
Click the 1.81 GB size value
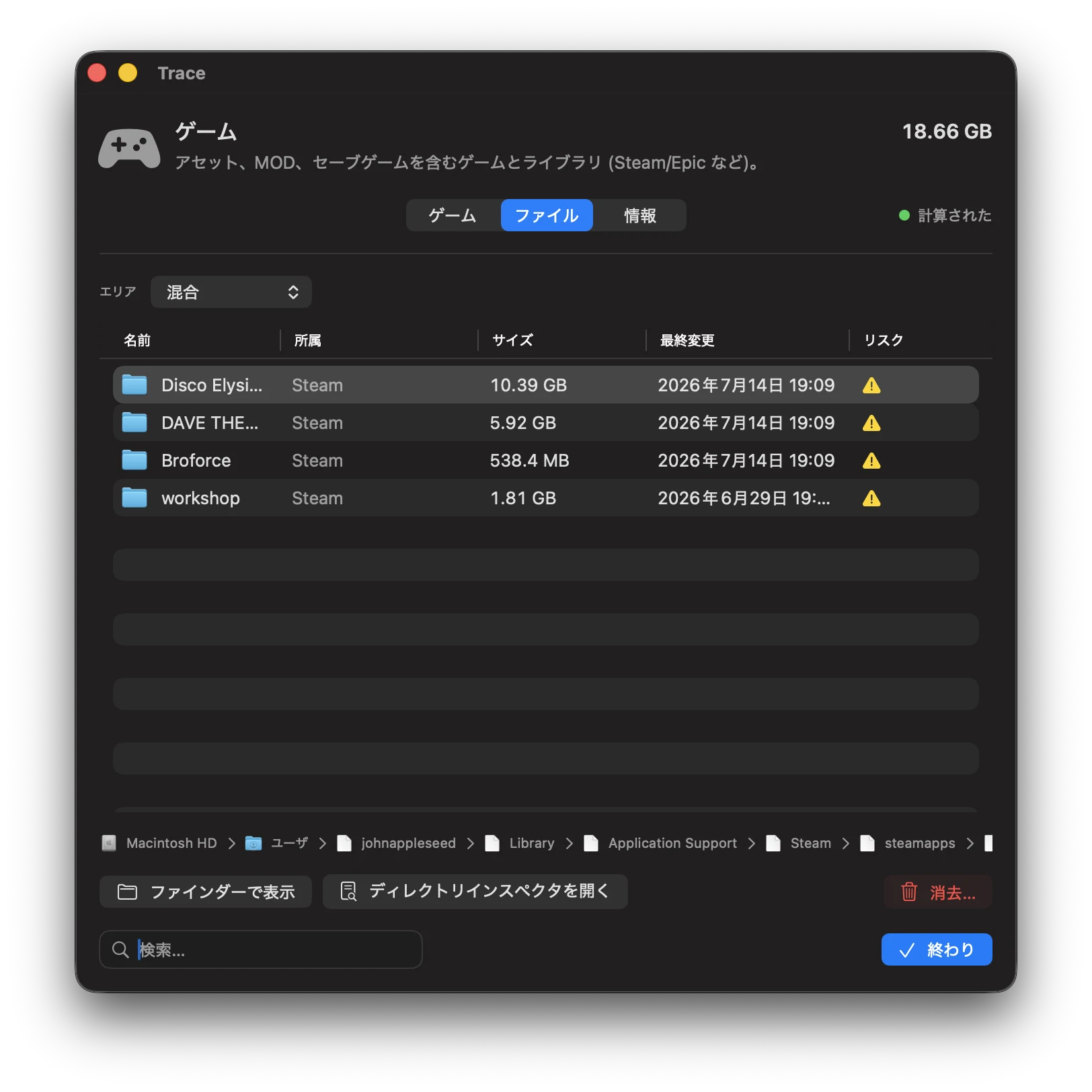(x=523, y=498)
